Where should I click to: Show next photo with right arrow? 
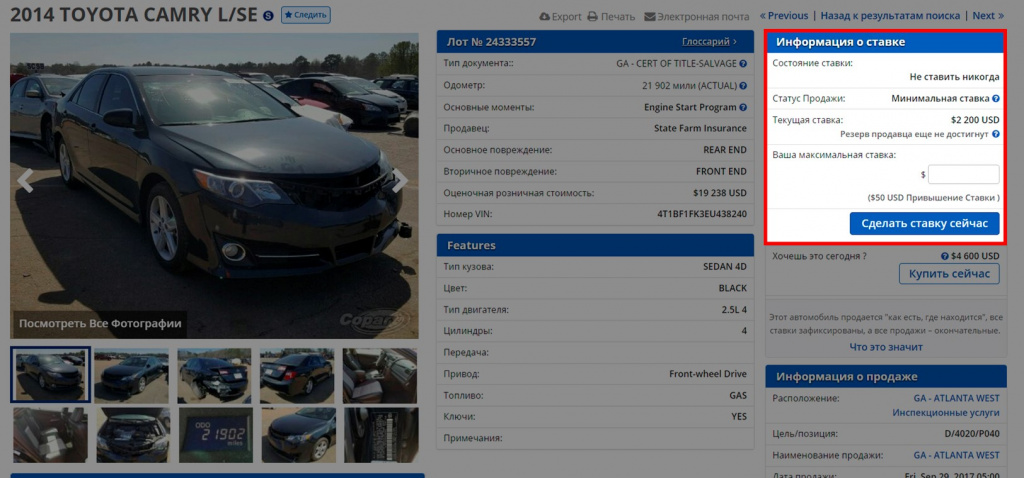(x=400, y=181)
